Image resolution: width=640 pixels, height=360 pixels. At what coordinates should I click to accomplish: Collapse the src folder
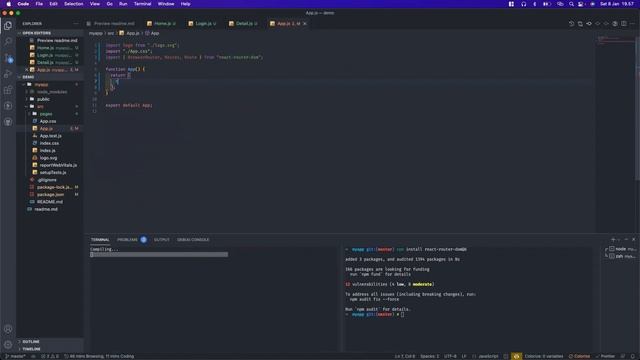point(40,107)
